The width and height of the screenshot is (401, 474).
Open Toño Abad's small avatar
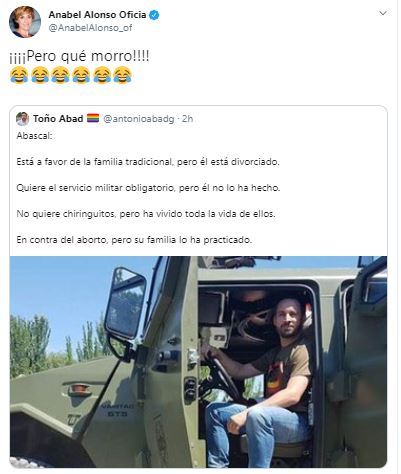pos(22,119)
